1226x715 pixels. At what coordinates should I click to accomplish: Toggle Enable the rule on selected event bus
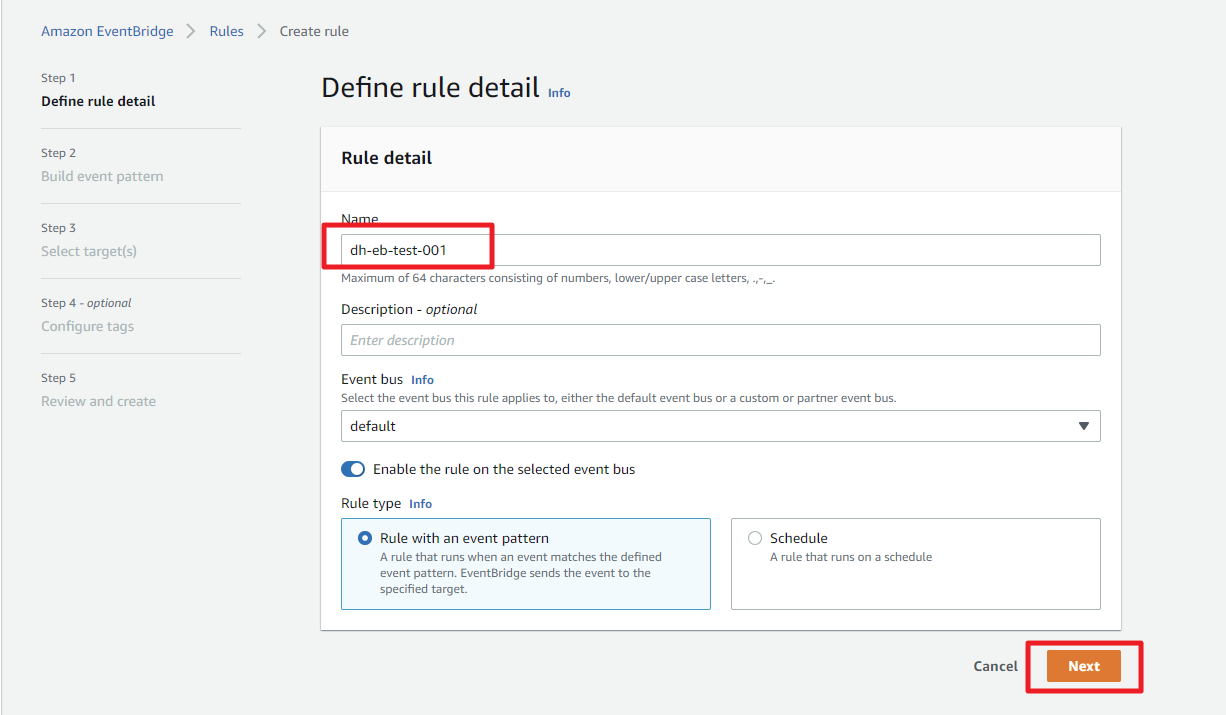click(x=353, y=469)
